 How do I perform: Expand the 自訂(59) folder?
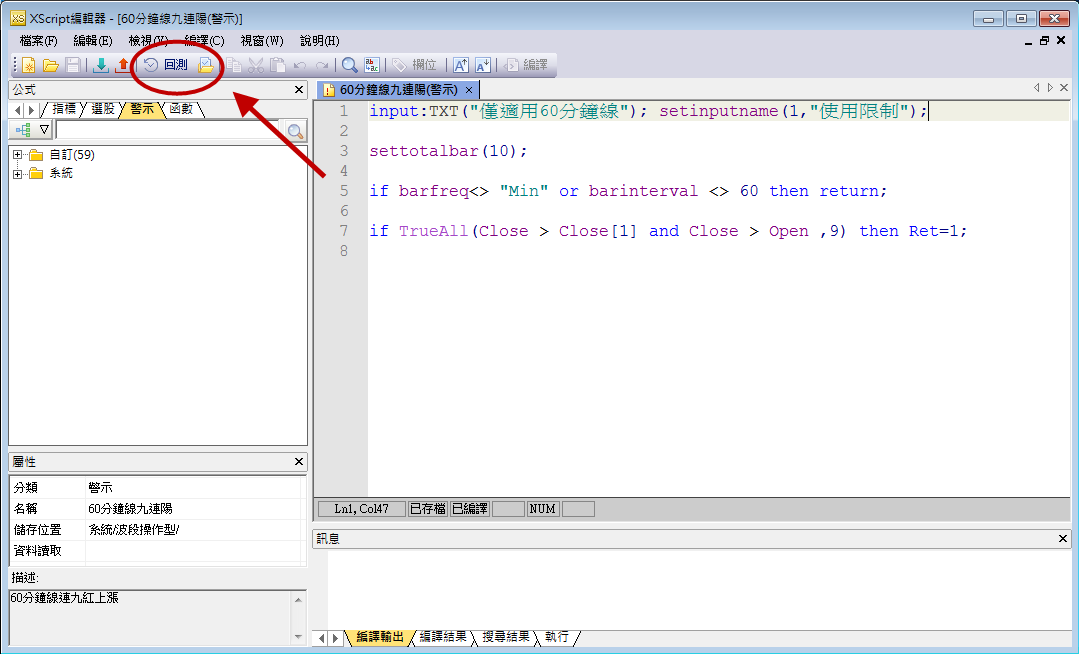point(18,155)
